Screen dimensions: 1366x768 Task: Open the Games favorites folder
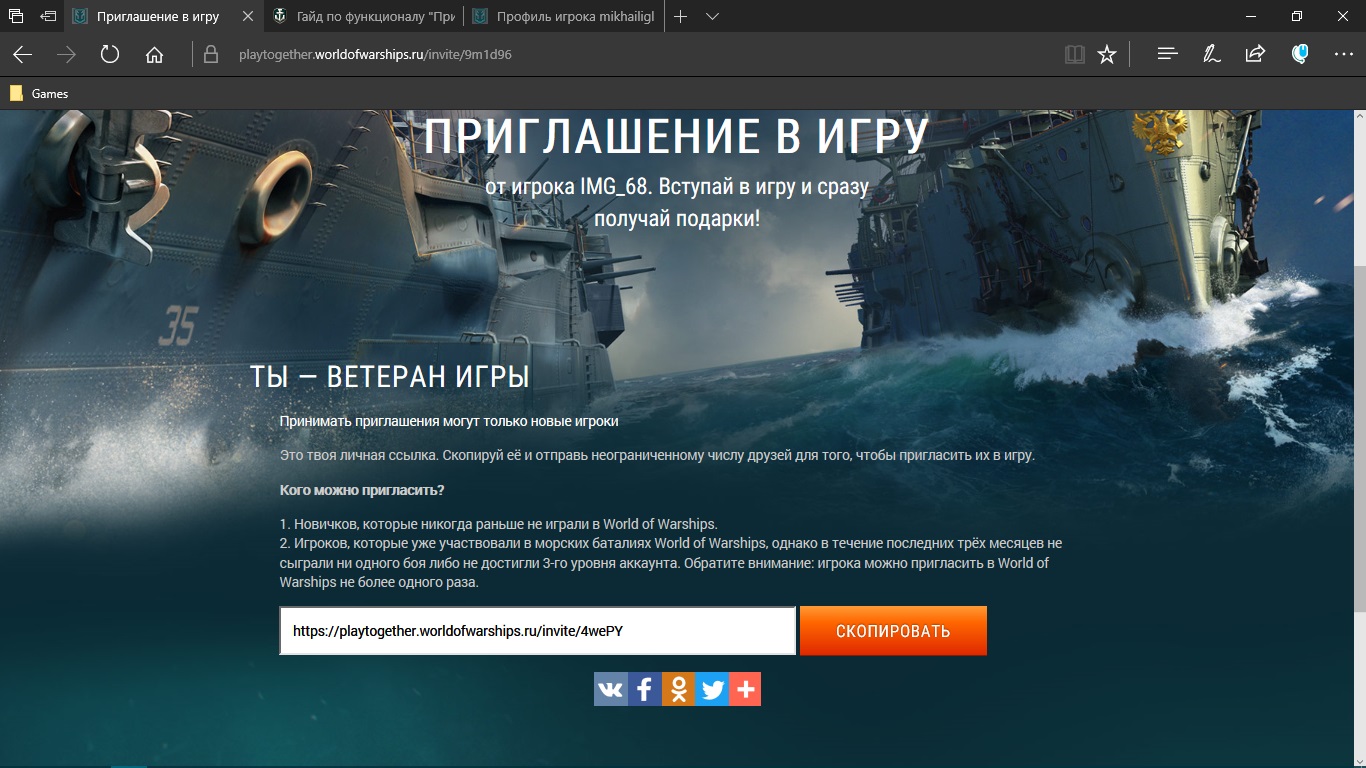[39, 93]
